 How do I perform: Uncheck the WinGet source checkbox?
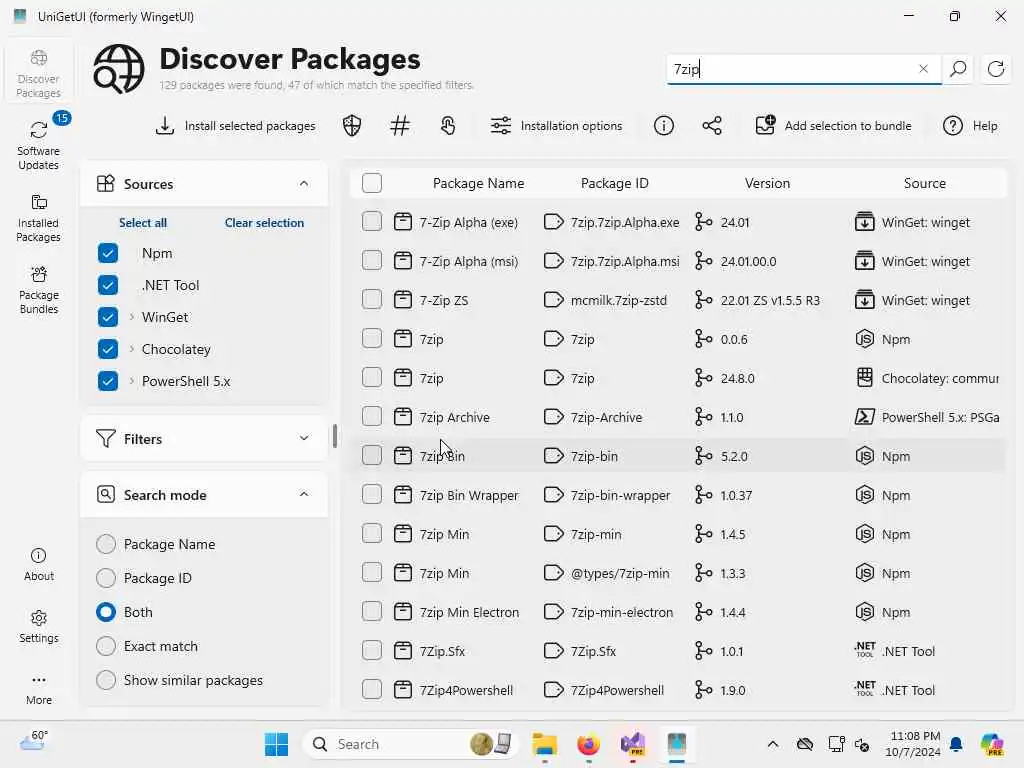(x=108, y=317)
